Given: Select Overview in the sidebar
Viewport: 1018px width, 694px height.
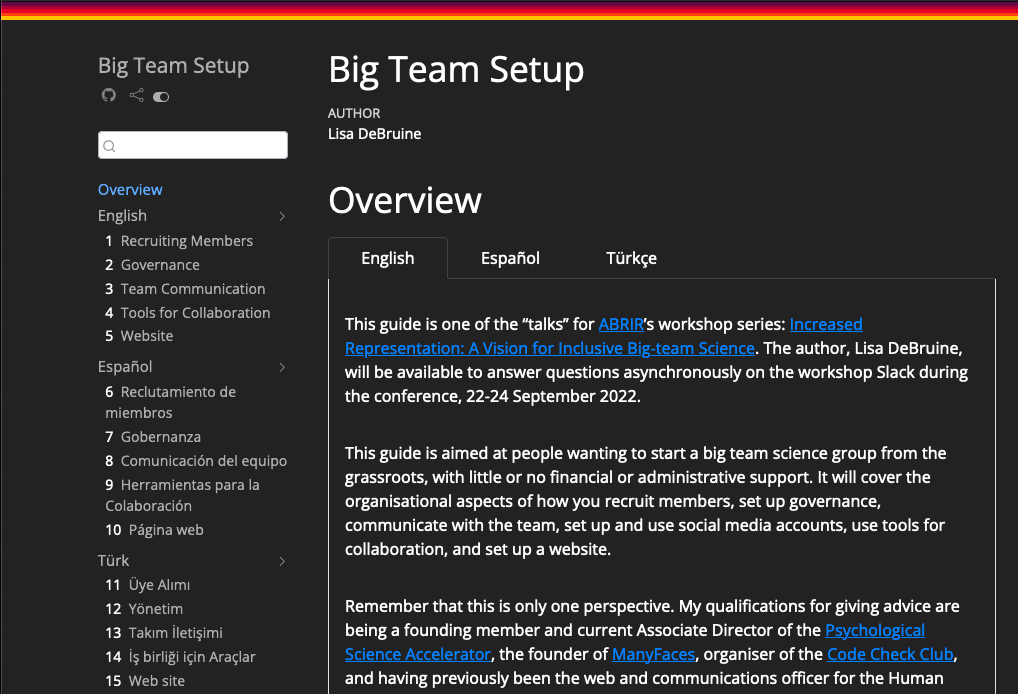Looking at the screenshot, I should pyautogui.click(x=130, y=189).
